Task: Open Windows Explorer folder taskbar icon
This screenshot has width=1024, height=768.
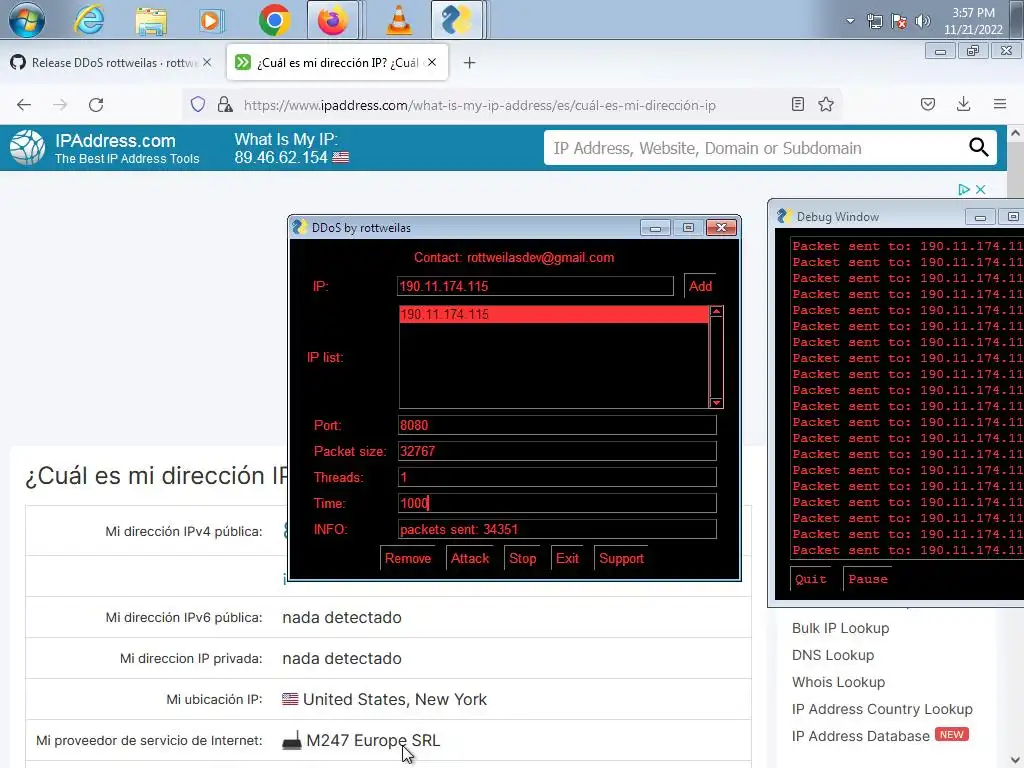Action: point(151,20)
